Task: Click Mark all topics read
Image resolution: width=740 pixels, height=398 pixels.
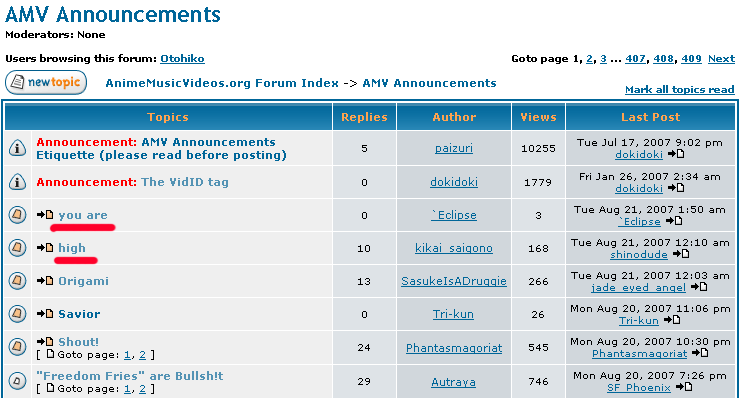Action: [x=680, y=90]
